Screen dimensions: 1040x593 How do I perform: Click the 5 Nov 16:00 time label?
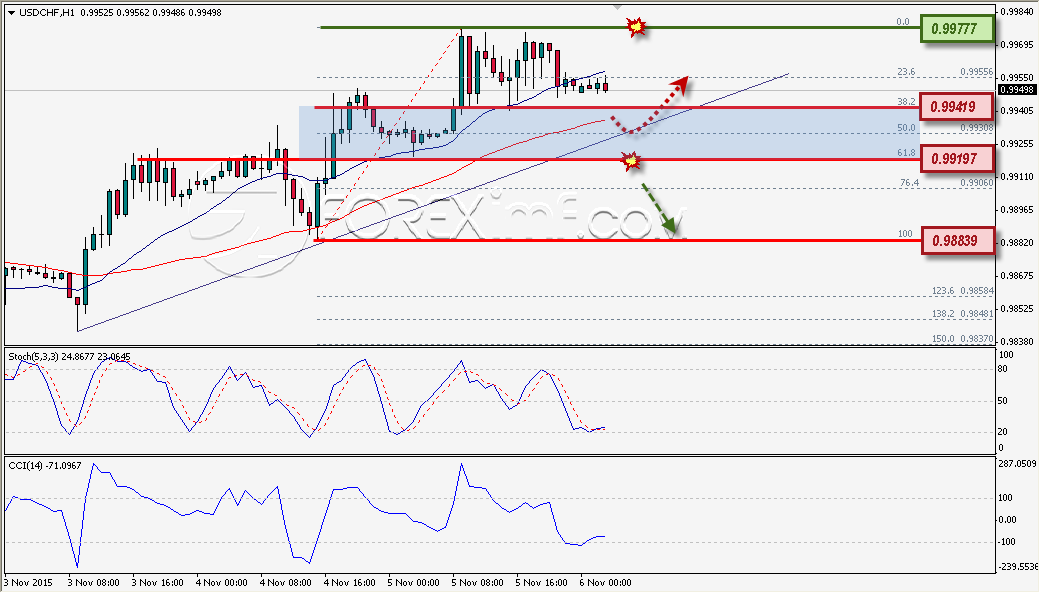point(541,582)
